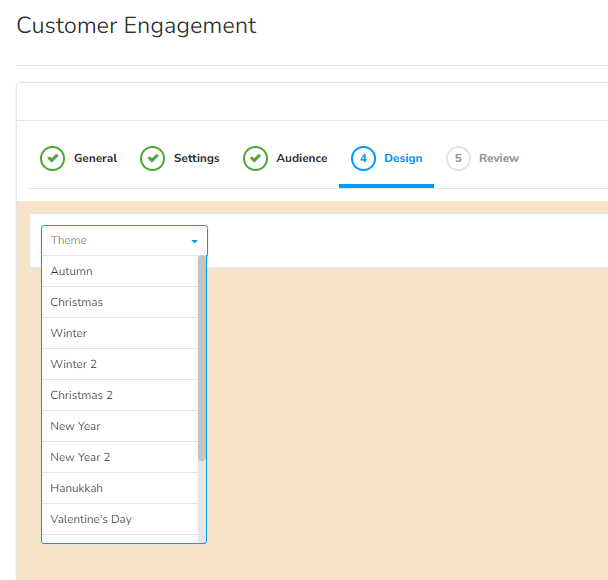Go to the Review step label

498,158
